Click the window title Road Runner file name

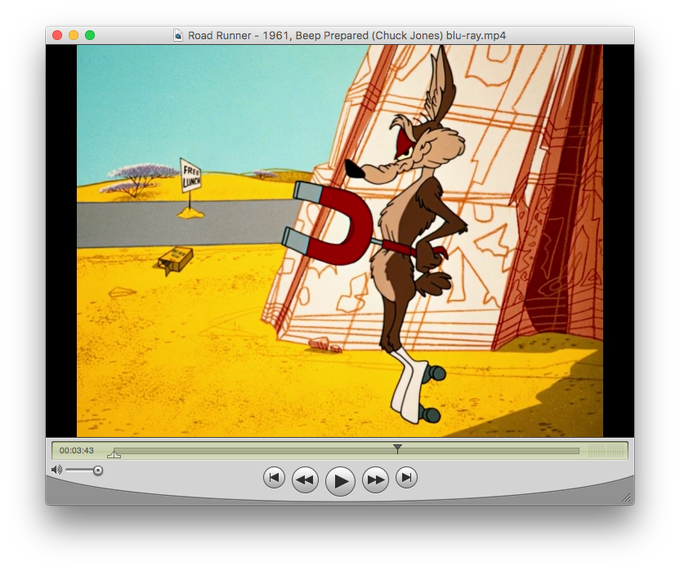[x=347, y=35]
